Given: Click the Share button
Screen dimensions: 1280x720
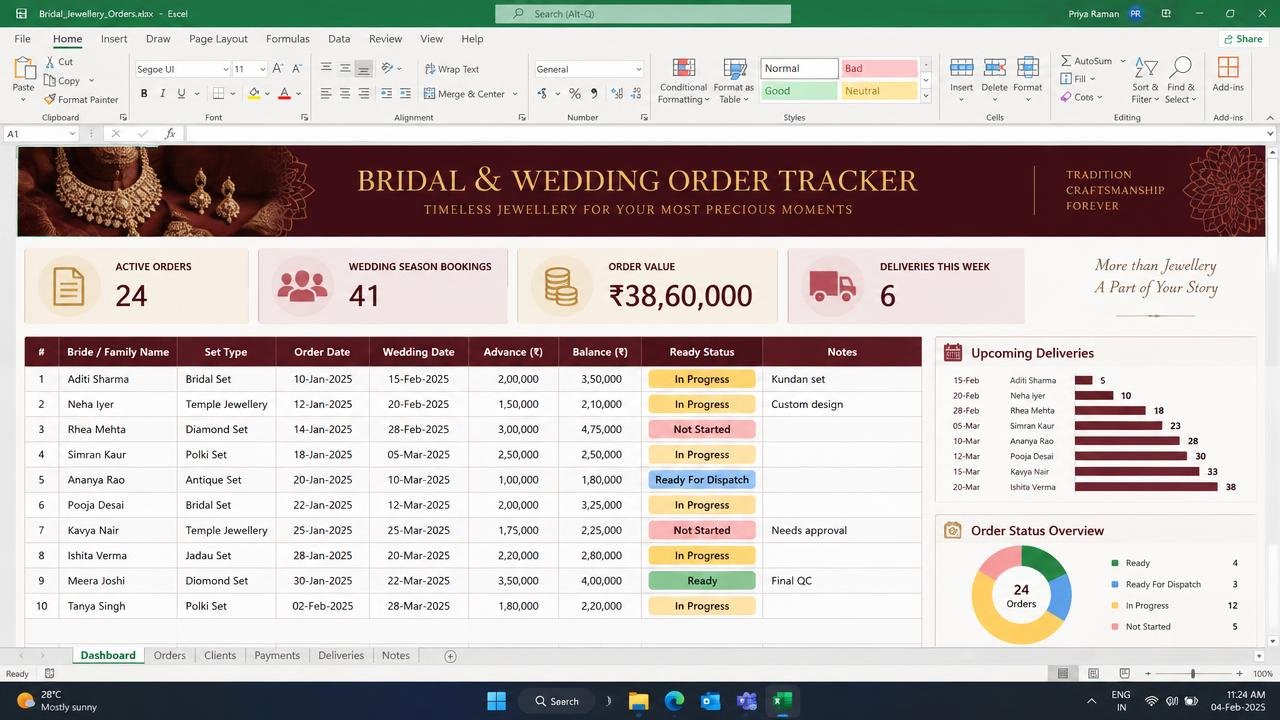Looking at the screenshot, I should tap(1242, 39).
